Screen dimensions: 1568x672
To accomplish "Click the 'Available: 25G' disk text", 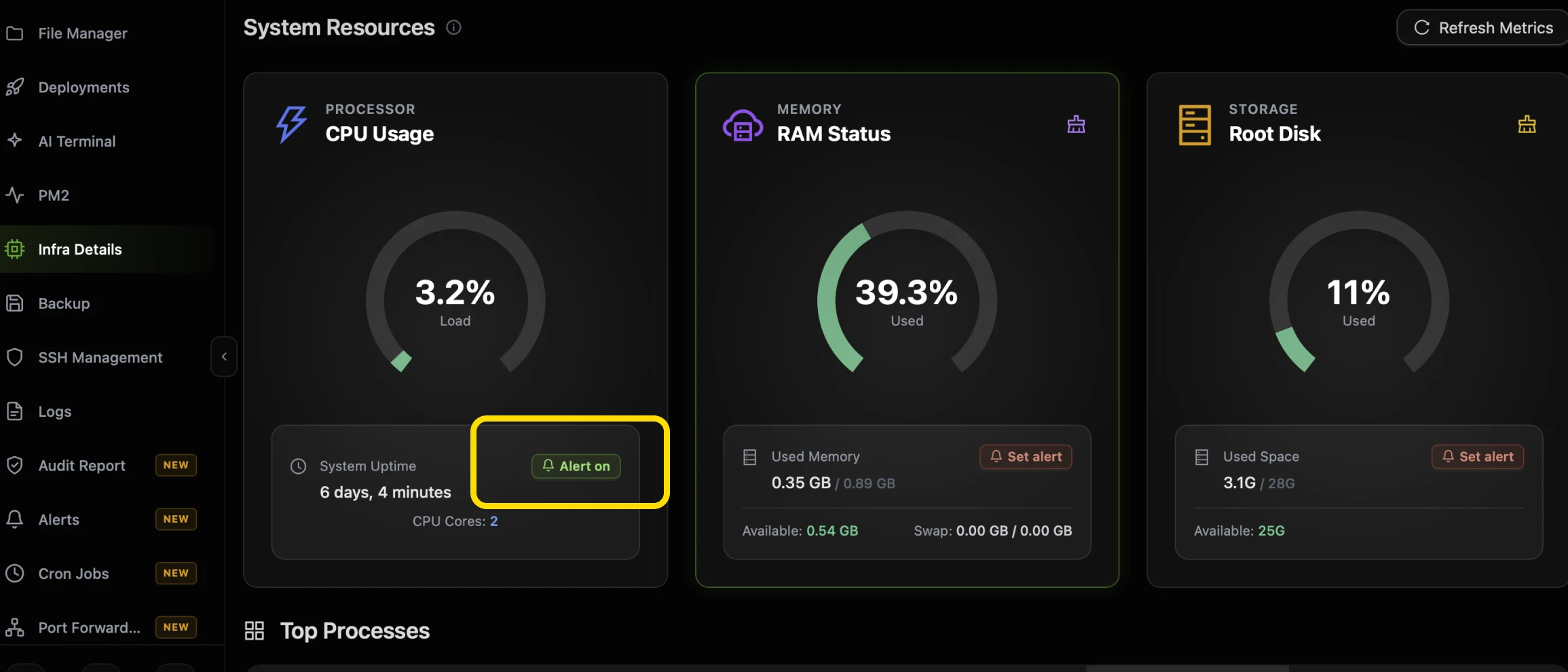I will click(1239, 531).
